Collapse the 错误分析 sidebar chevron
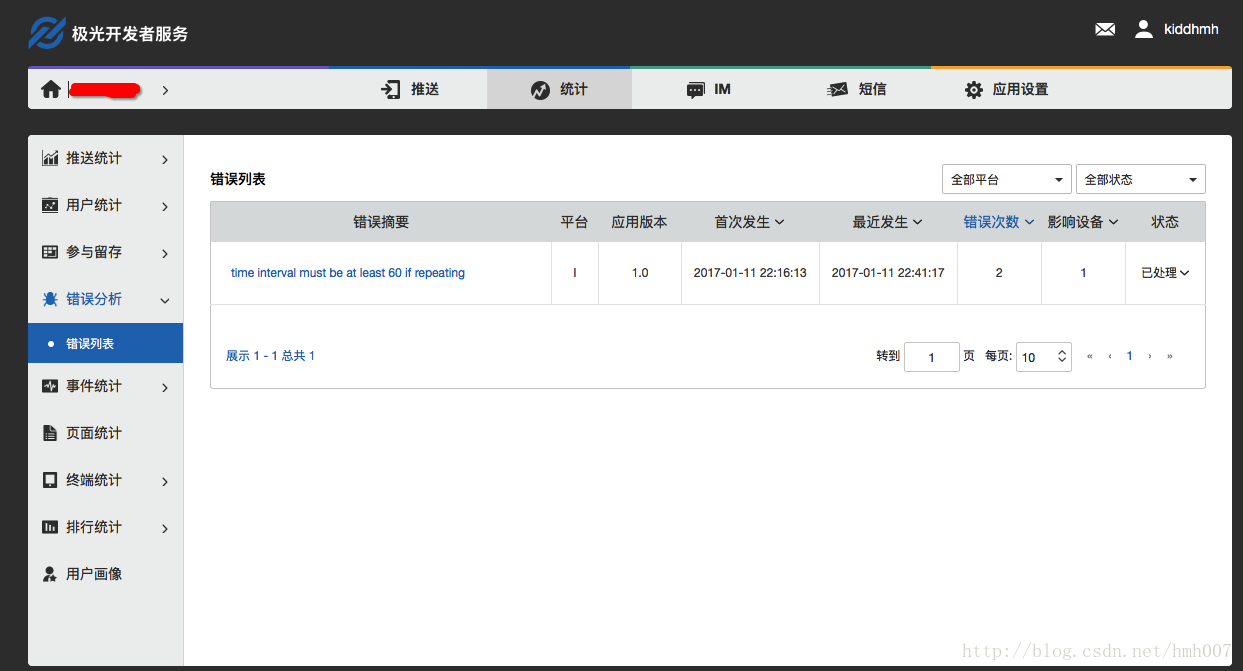 point(165,300)
